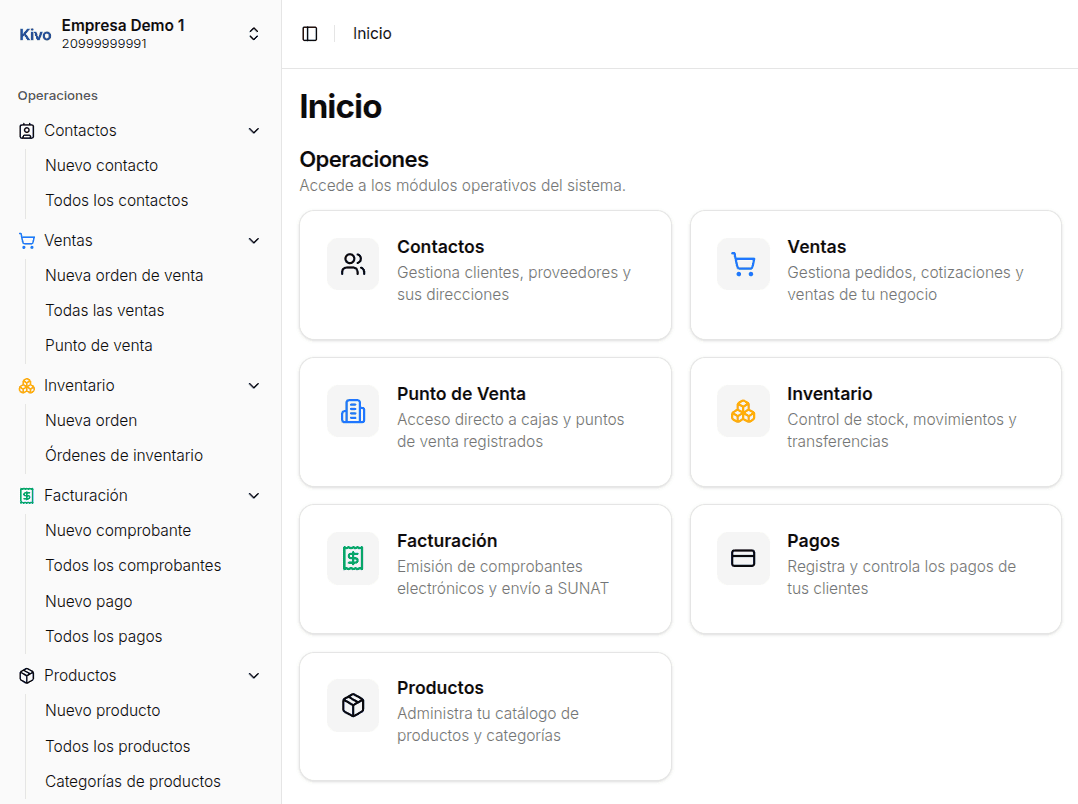Collapse the Contactos section chevron
1078x804 pixels.
coord(253,130)
